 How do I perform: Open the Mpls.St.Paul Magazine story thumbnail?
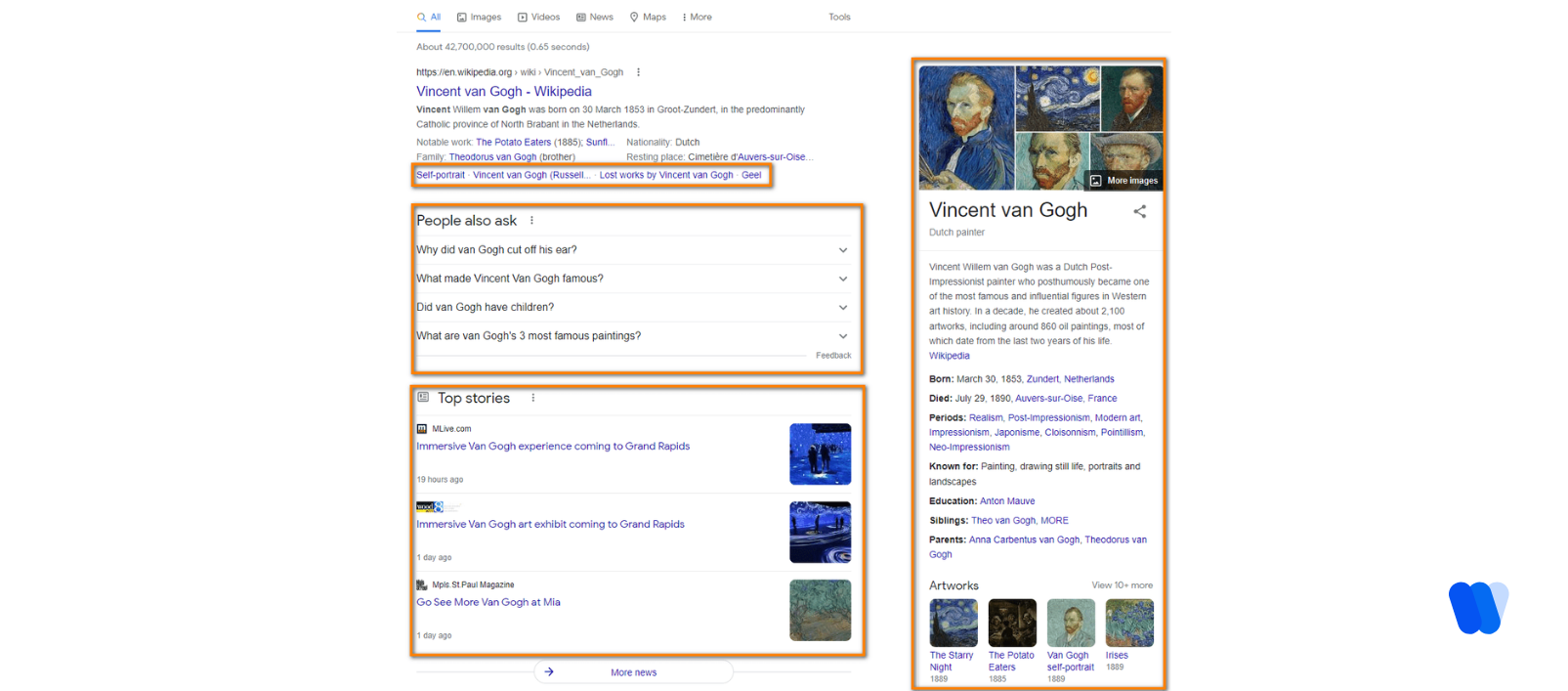pyautogui.click(x=821, y=611)
